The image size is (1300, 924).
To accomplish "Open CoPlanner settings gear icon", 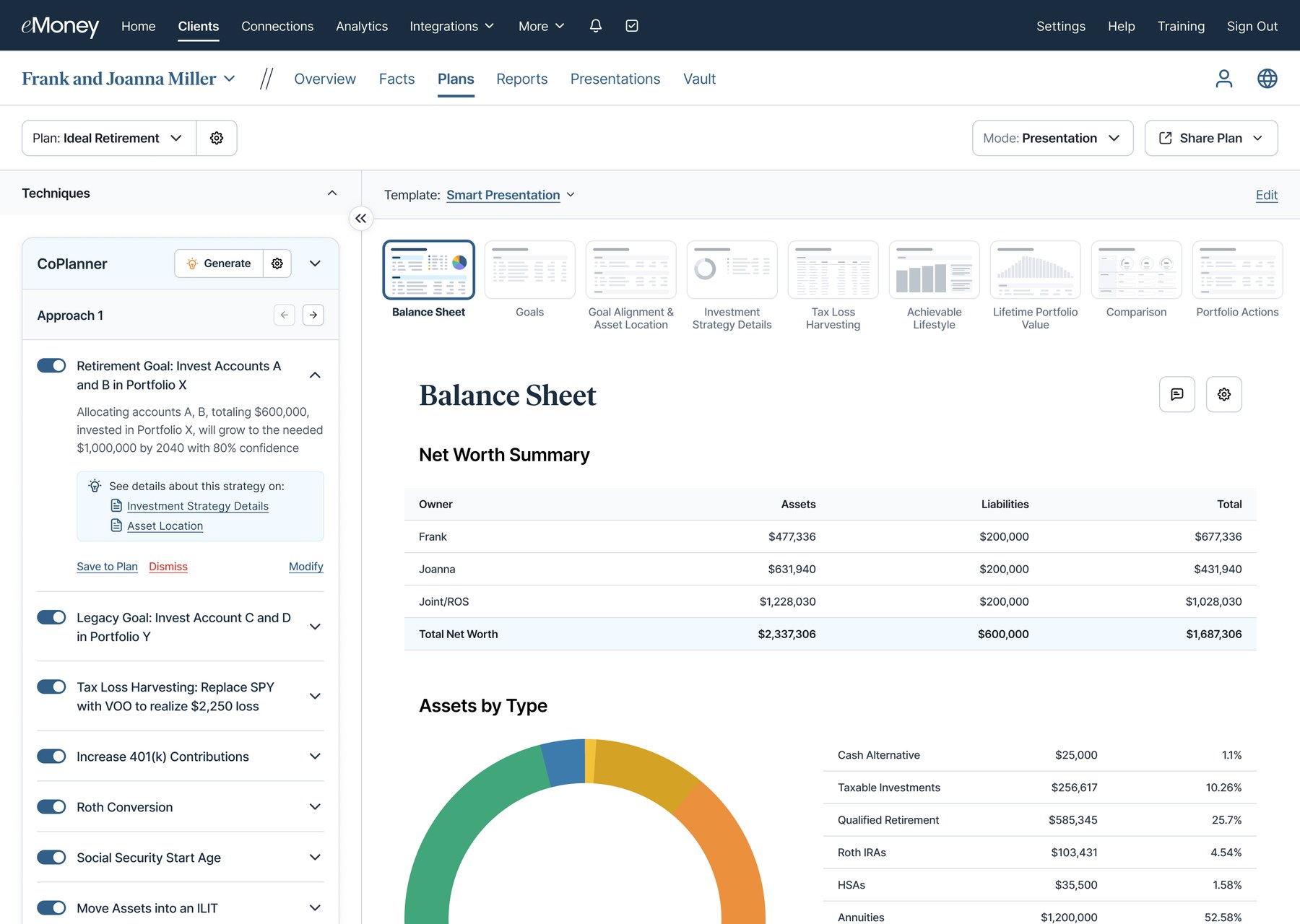I will coord(277,263).
